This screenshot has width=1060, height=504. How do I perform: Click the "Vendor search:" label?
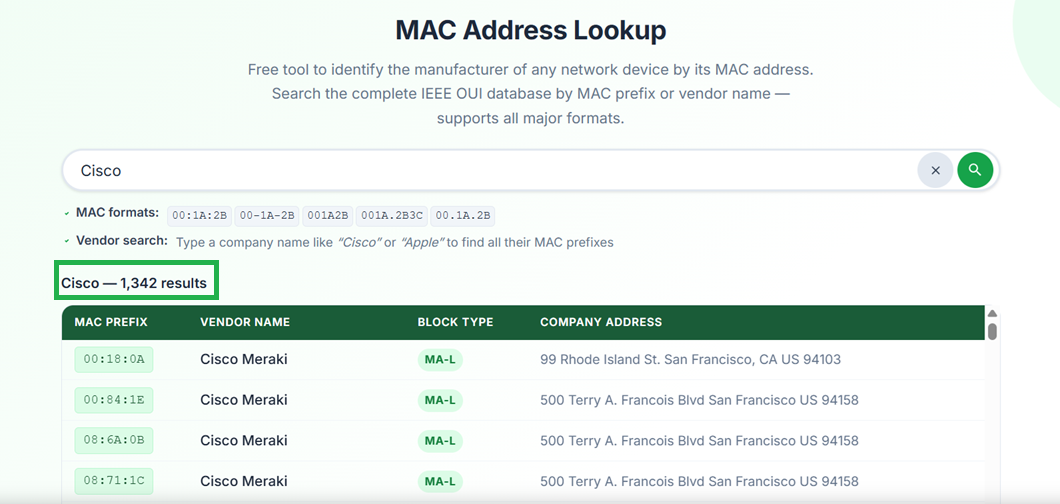pos(122,241)
